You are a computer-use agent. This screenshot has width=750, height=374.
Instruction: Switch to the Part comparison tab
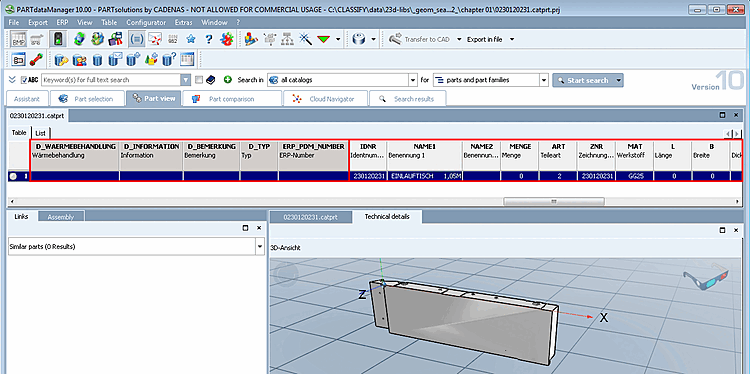point(232,99)
